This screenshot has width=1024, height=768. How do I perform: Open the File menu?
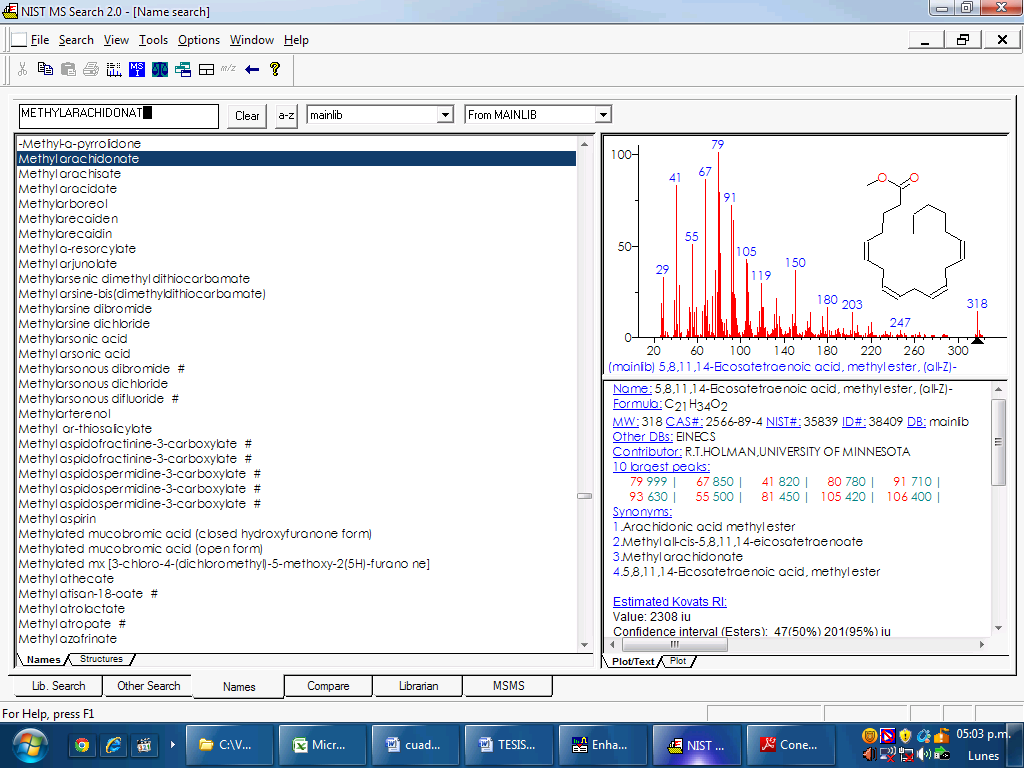40,40
